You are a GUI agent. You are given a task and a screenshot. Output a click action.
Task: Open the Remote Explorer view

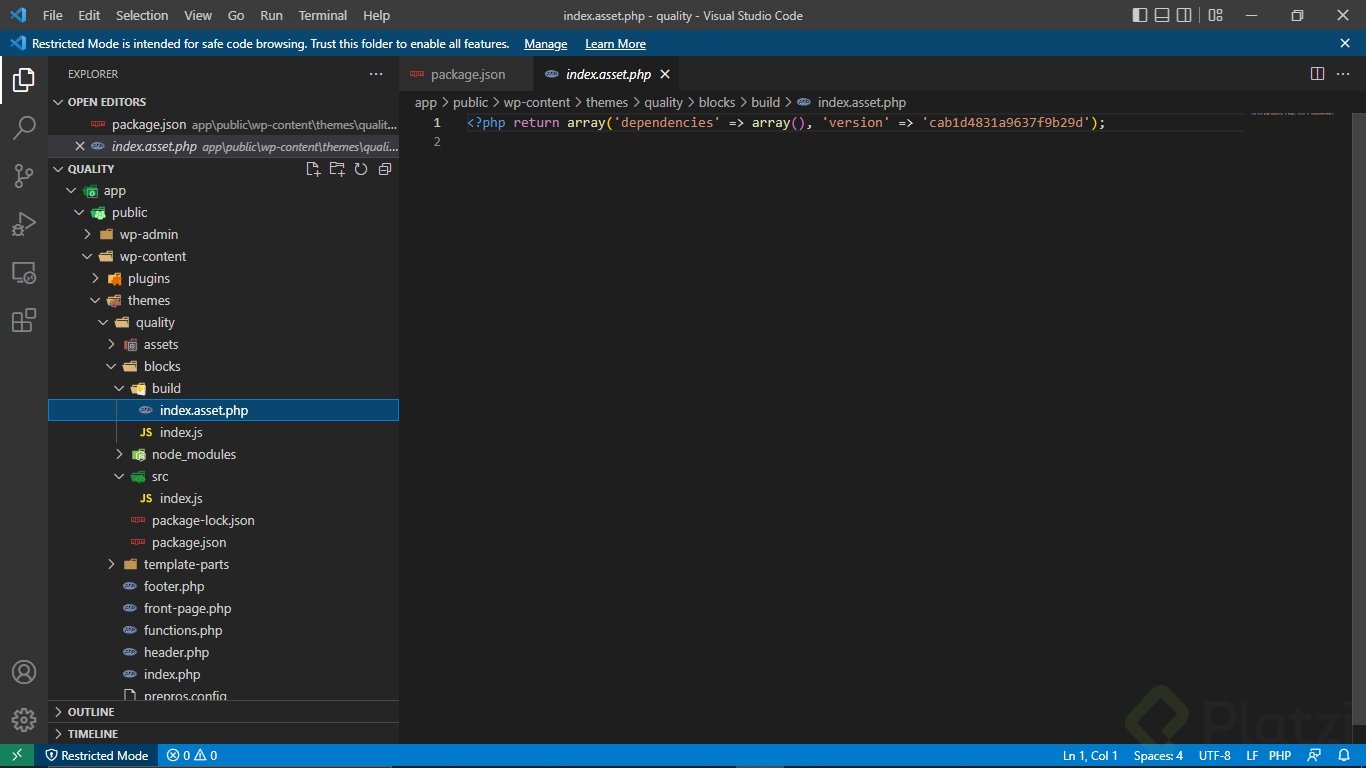pos(24,272)
